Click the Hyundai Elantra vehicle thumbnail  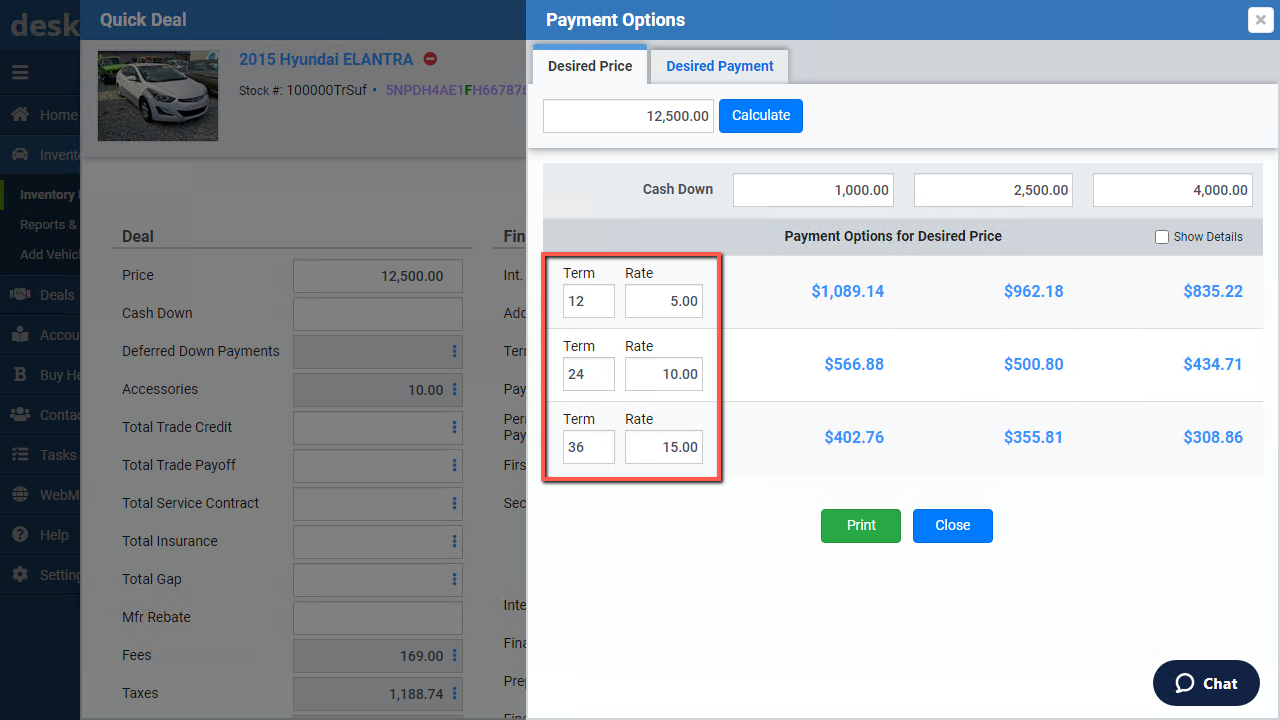point(157,96)
